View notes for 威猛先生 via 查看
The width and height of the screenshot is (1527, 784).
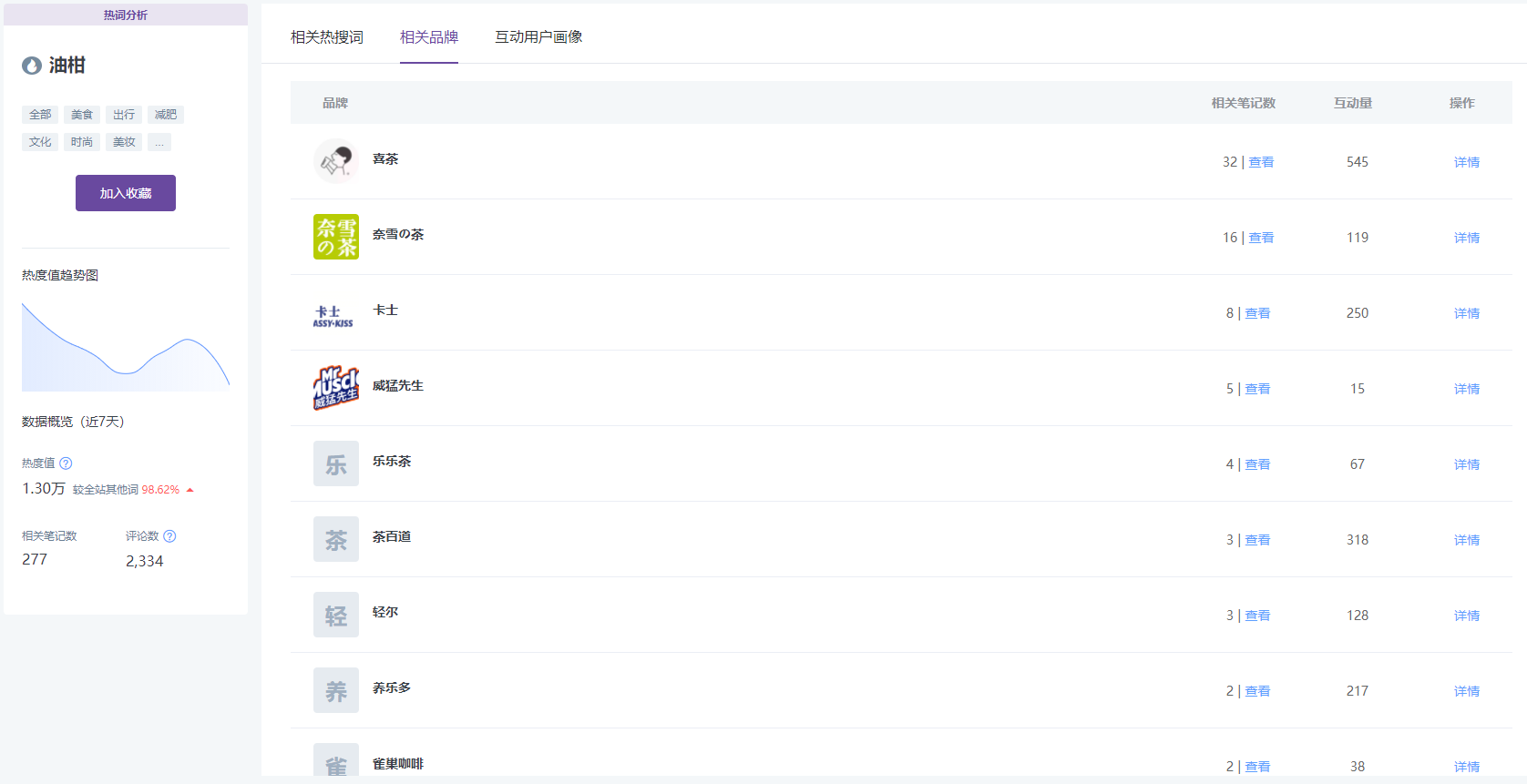[1257, 389]
